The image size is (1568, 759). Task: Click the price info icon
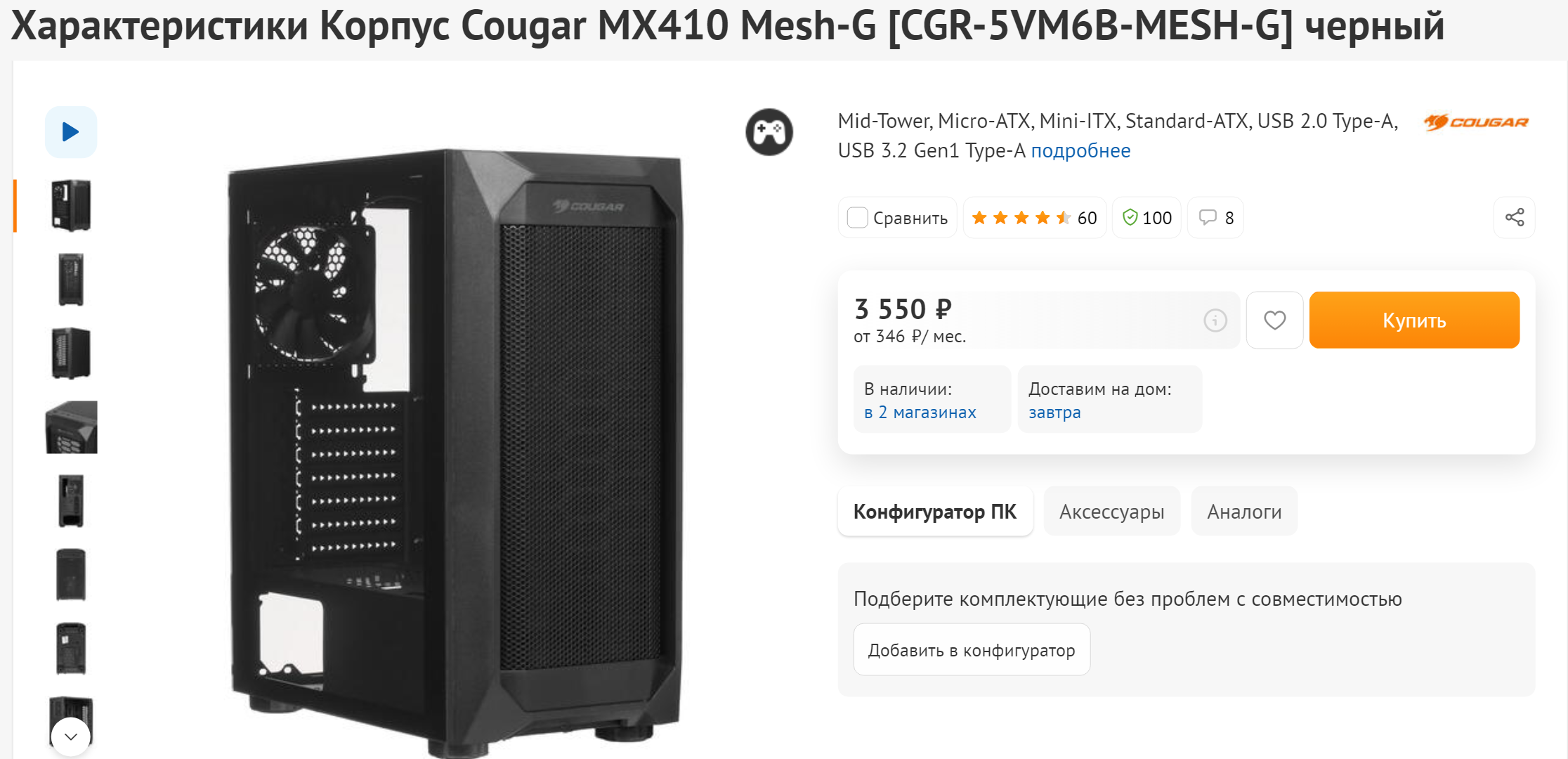[1215, 320]
